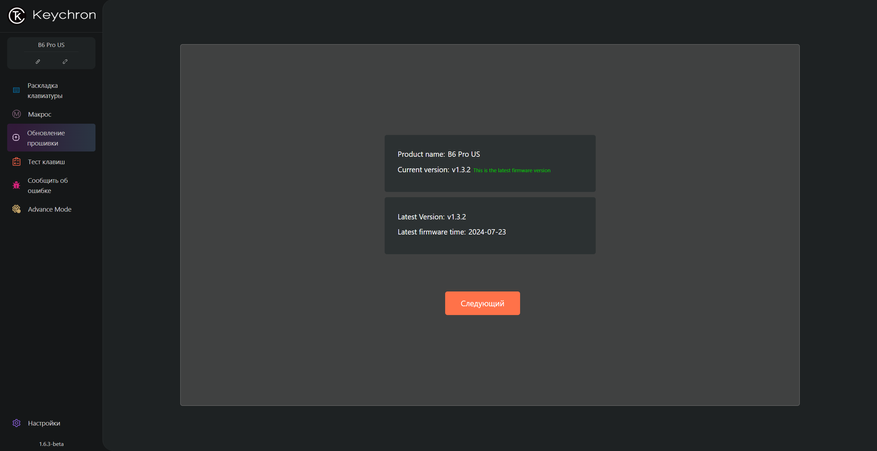The height and width of the screenshot is (451, 877).
Task: Click the Keychron logo icon
Action: click(17, 16)
